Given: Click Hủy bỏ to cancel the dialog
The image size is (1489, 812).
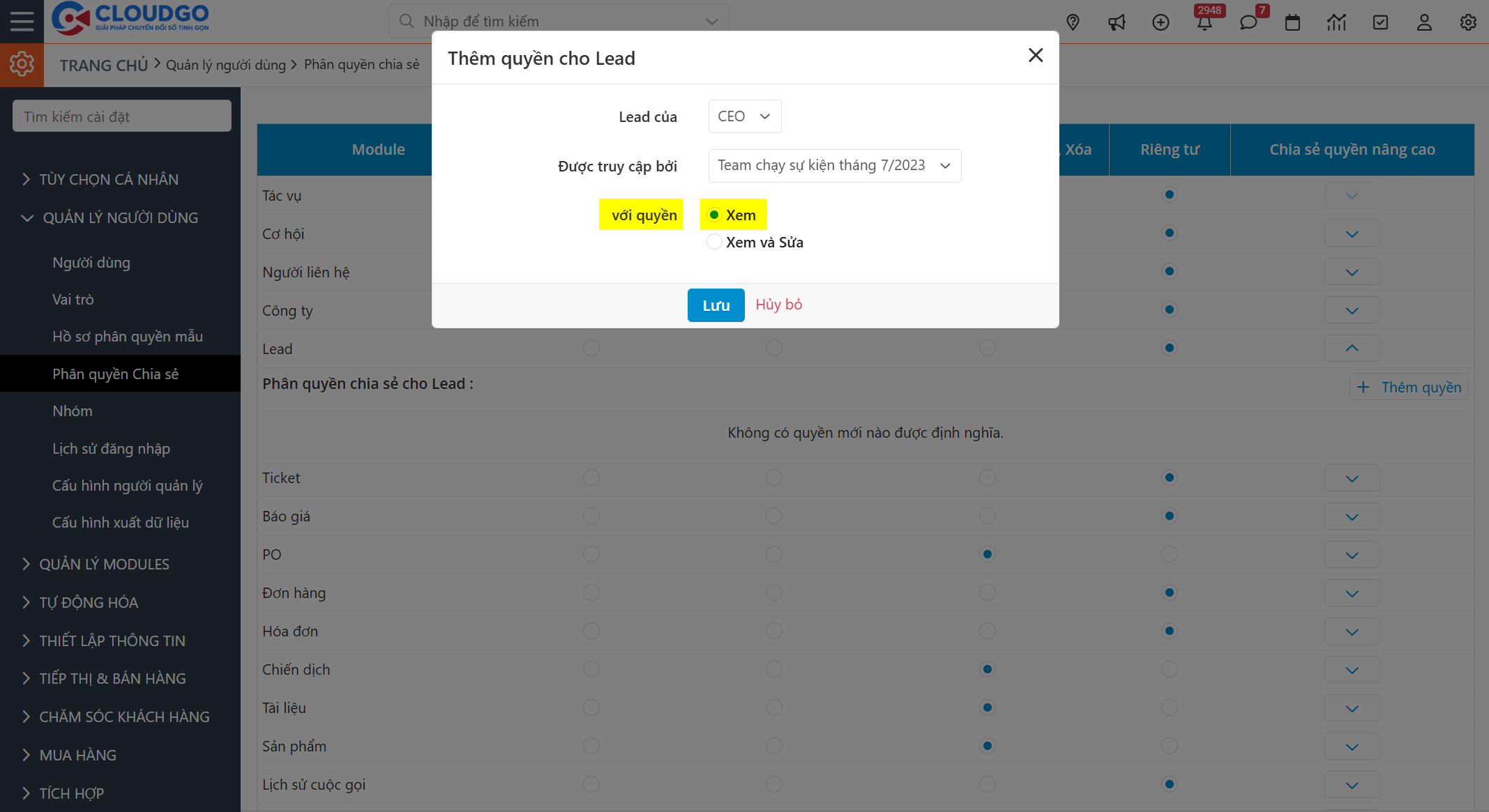Looking at the screenshot, I should [778, 305].
